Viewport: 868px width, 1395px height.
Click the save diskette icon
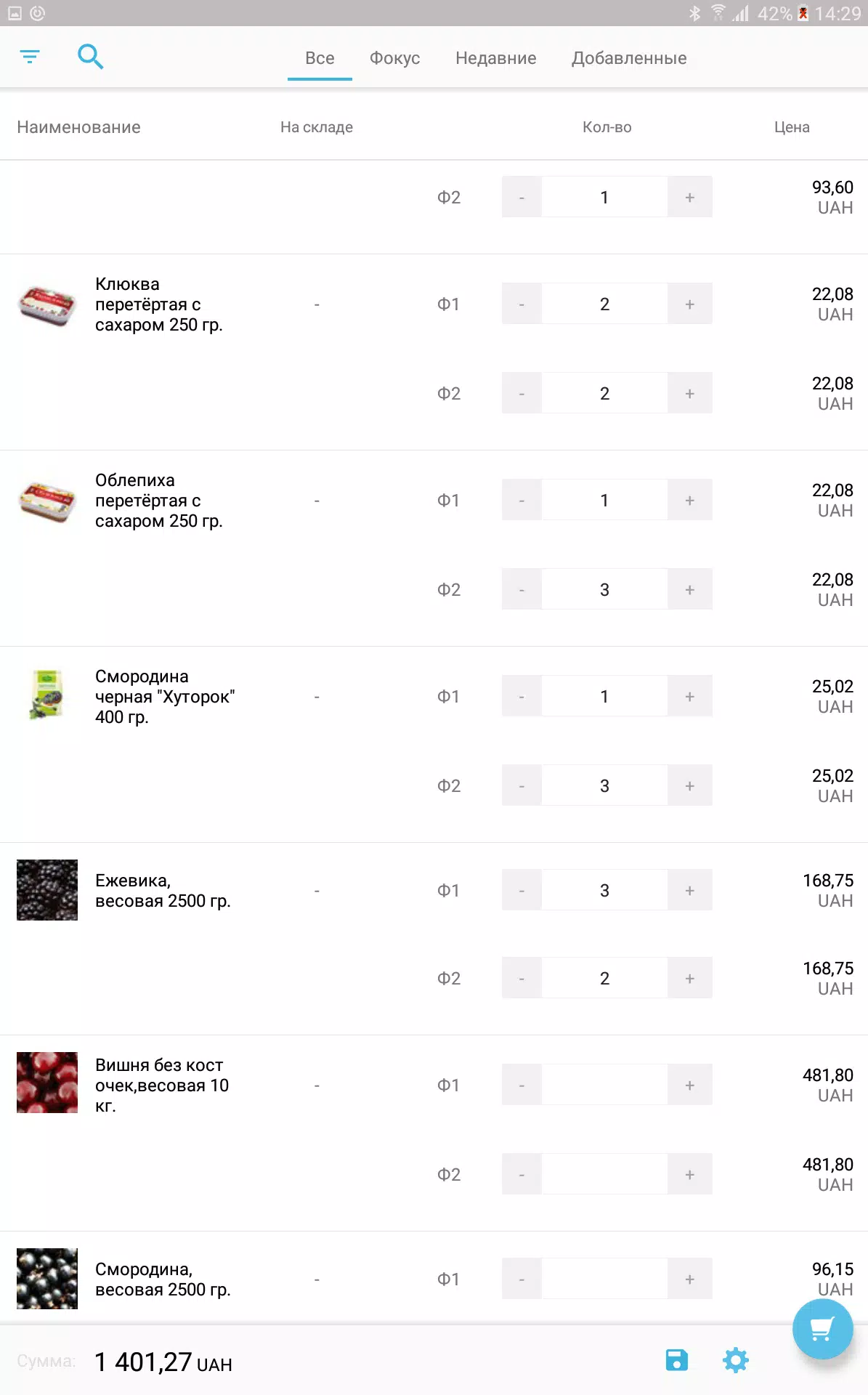(x=676, y=1359)
